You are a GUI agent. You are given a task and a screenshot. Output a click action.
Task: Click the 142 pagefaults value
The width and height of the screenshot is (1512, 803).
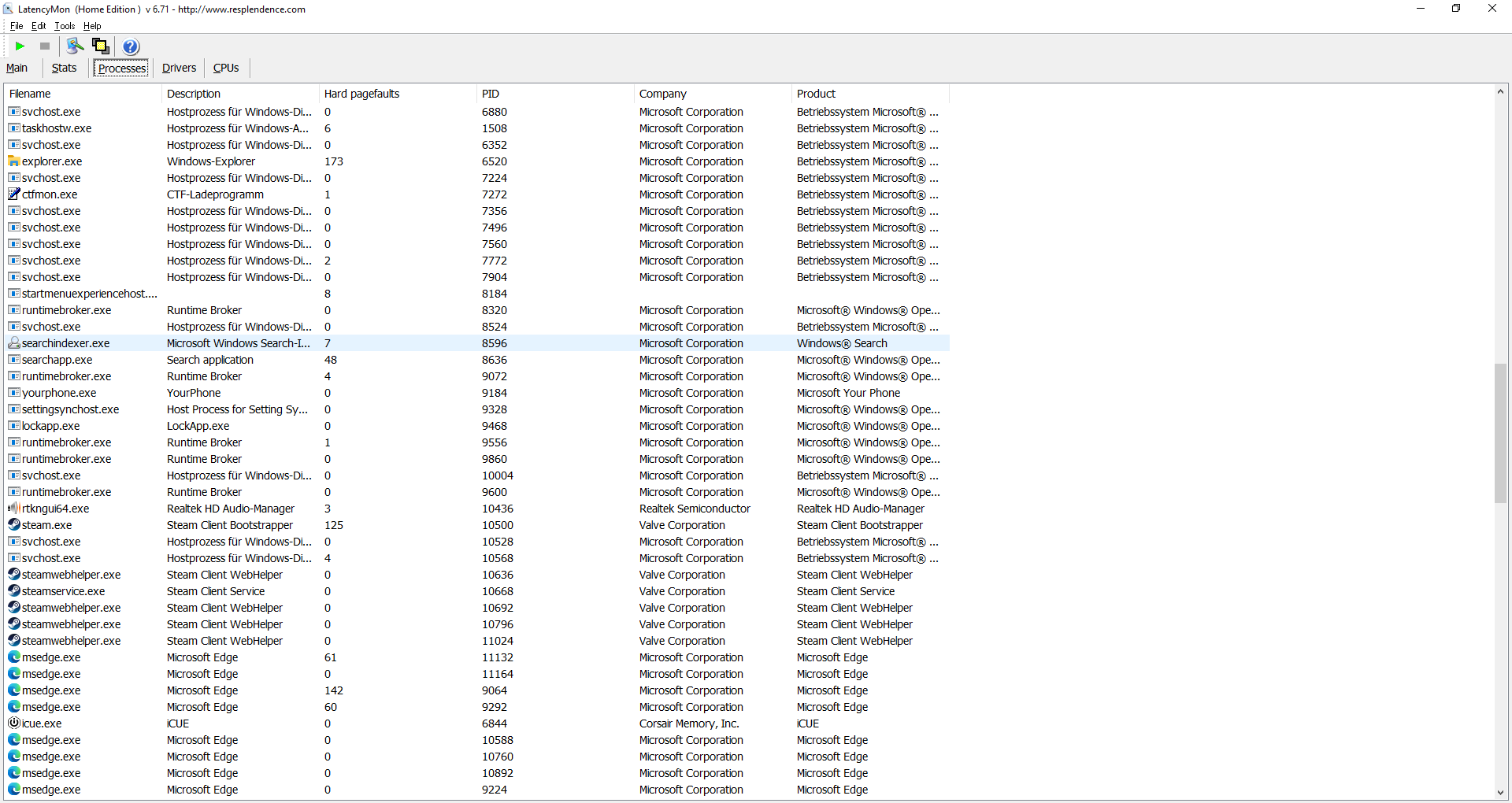point(334,690)
